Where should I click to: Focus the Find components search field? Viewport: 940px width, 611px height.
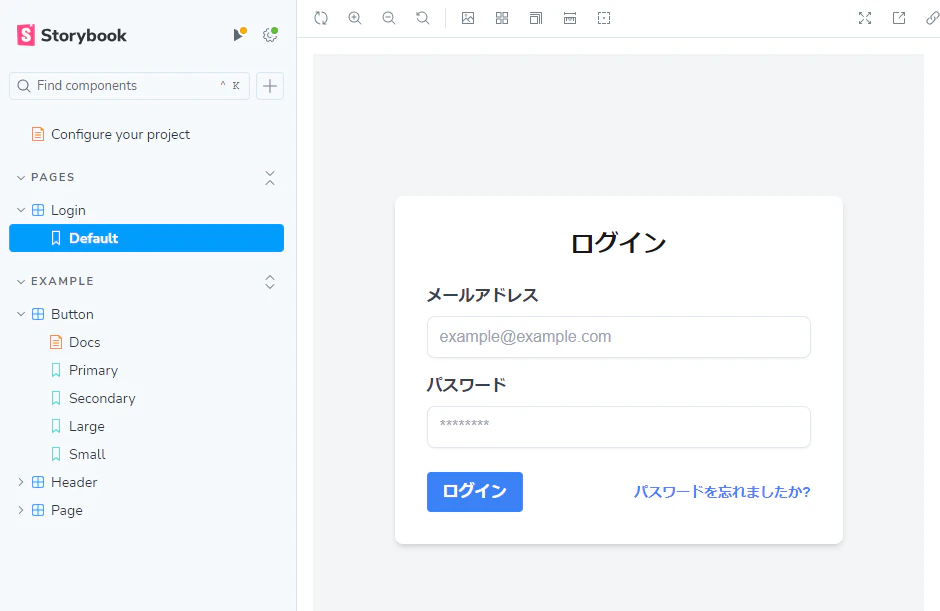coord(129,86)
